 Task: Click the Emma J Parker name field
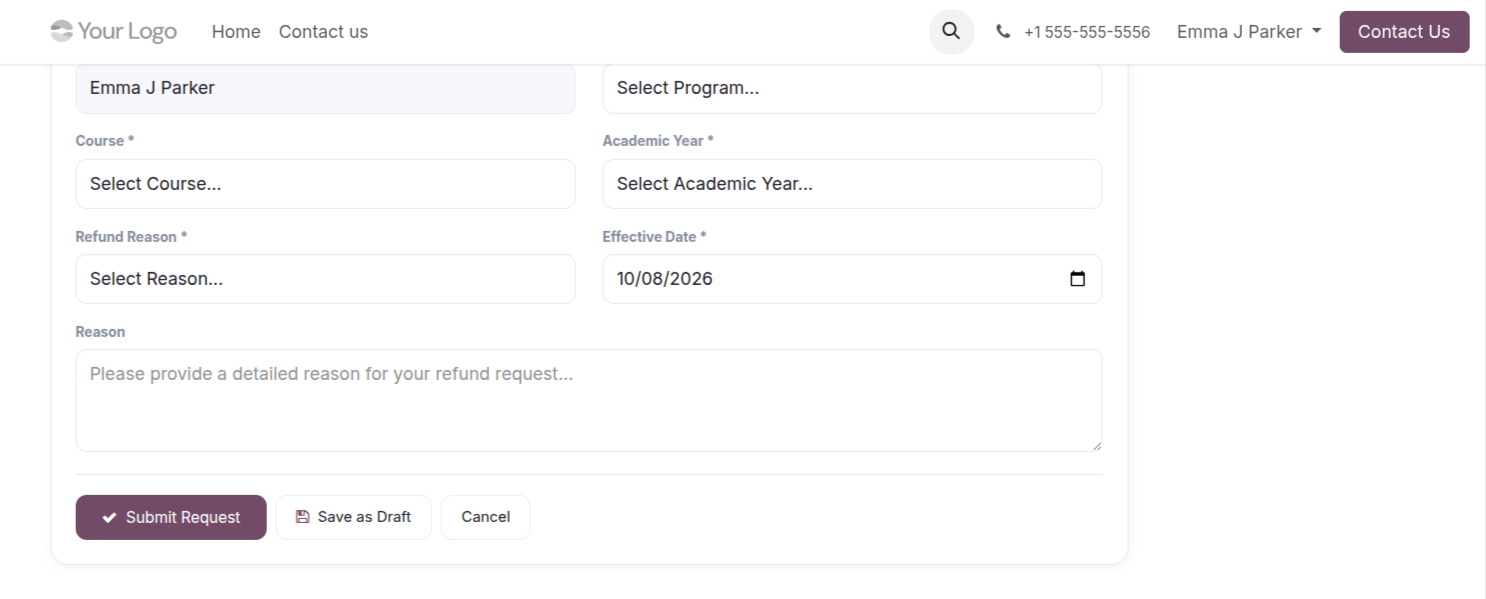pyautogui.click(x=325, y=88)
